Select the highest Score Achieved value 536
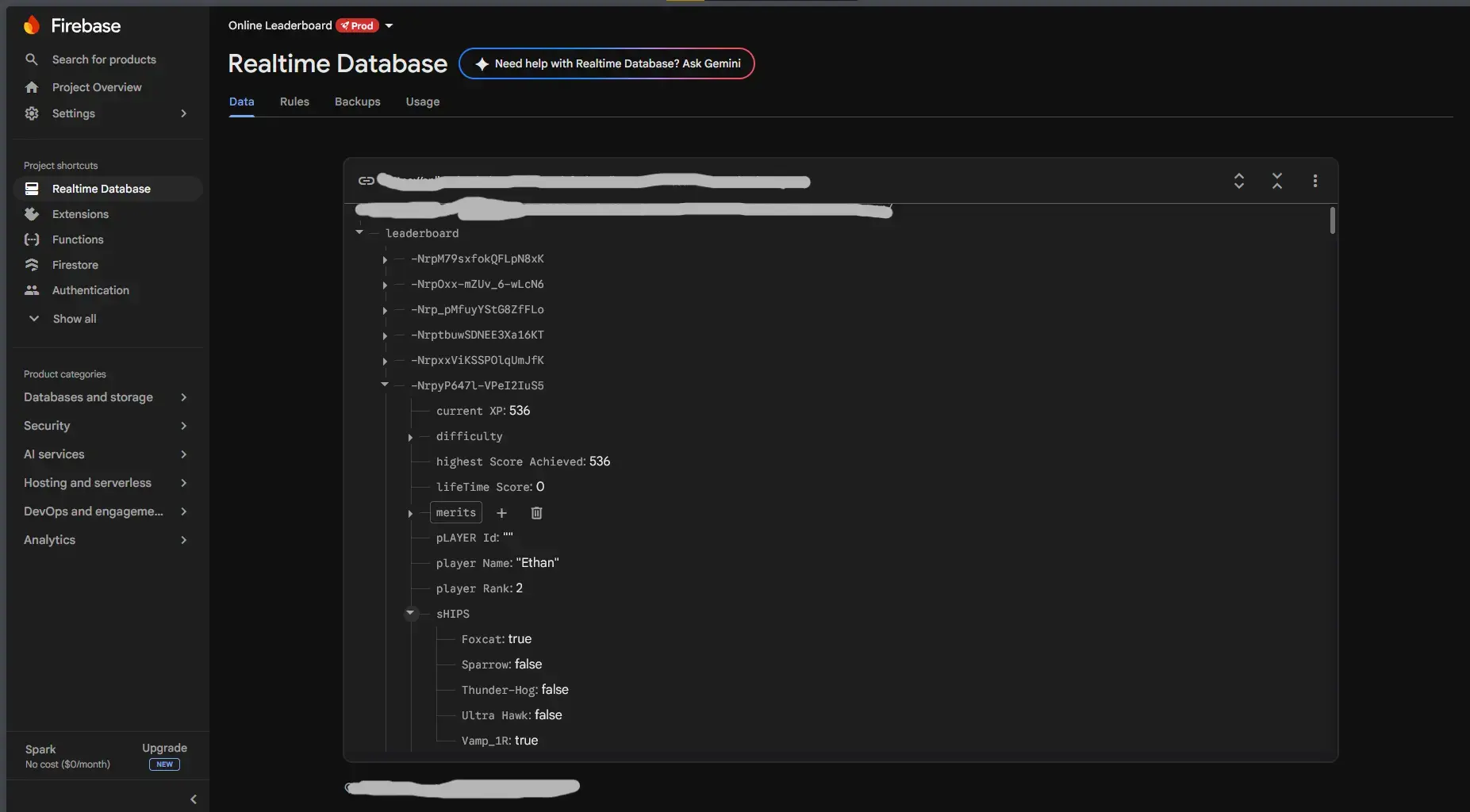This screenshot has width=1470, height=812. pos(600,462)
